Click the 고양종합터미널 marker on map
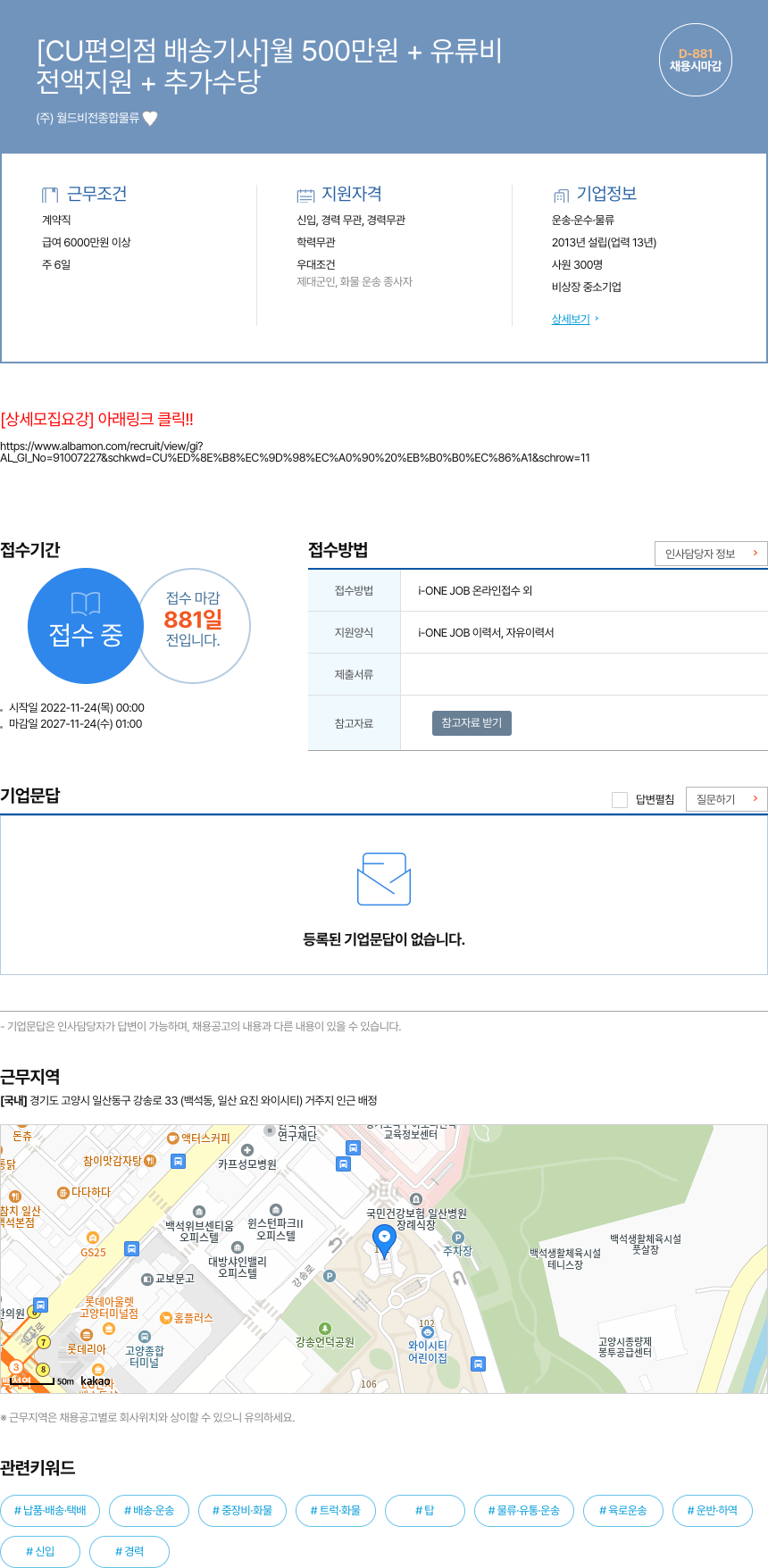Image resolution: width=768 pixels, height=1568 pixels. point(144,1337)
